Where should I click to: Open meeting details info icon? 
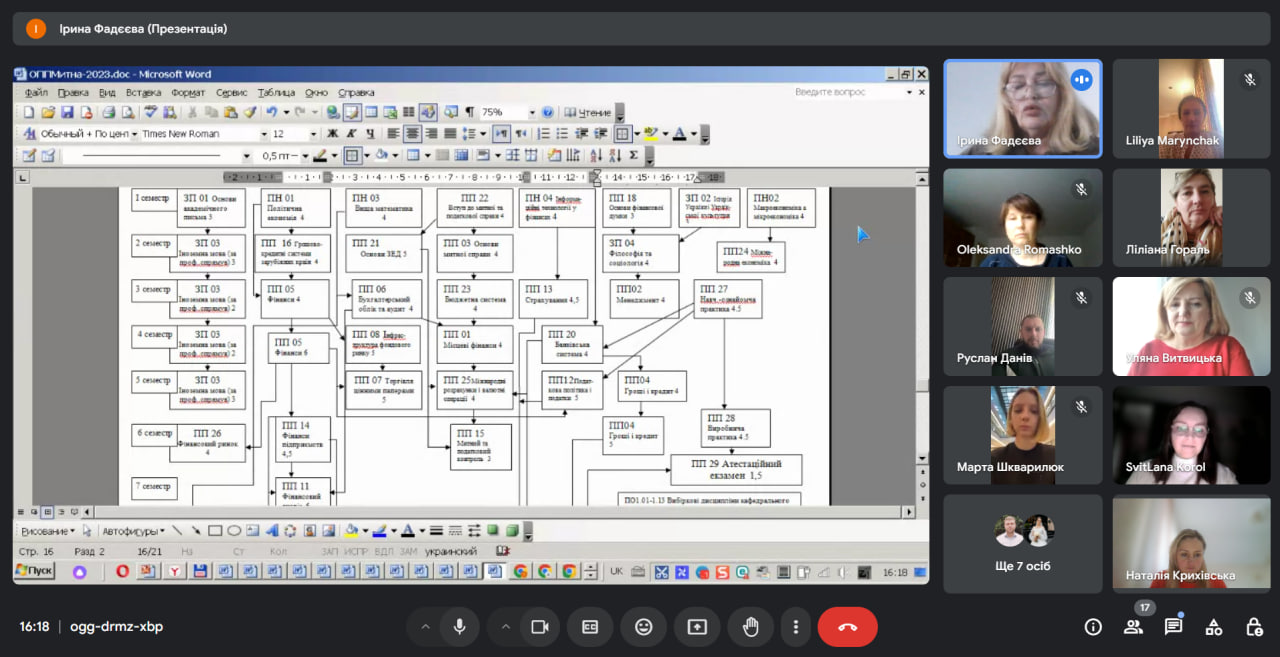[x=1093, y=627]
